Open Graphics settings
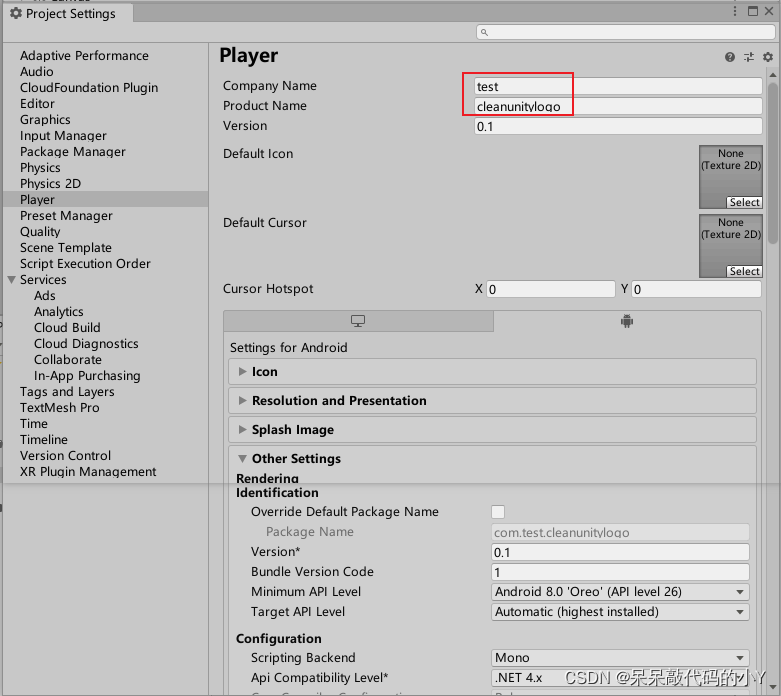The height and width of the screenshot is (696, 781). pos(45,120)
